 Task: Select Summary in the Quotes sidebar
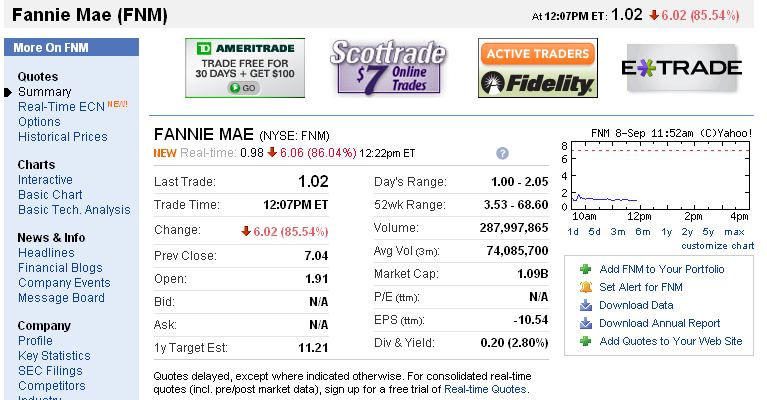45,92
